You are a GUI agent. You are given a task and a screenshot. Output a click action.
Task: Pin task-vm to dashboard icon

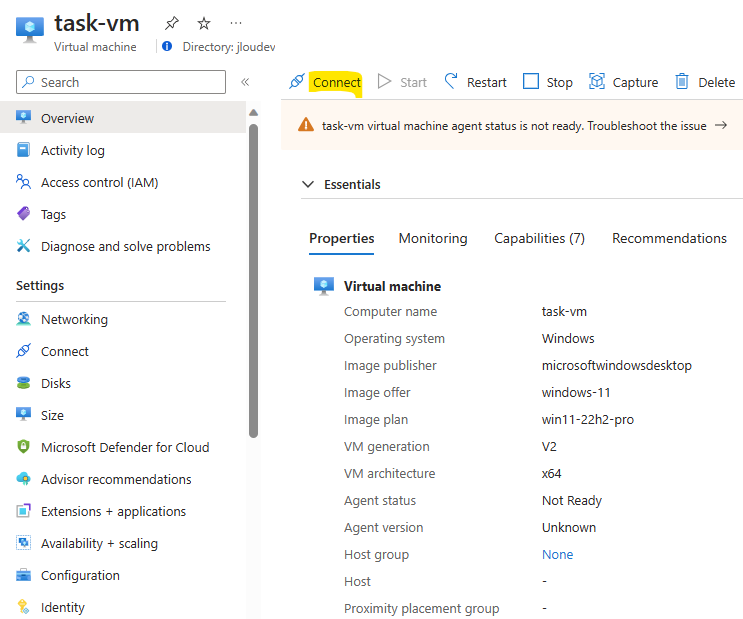tap(172, 23)
